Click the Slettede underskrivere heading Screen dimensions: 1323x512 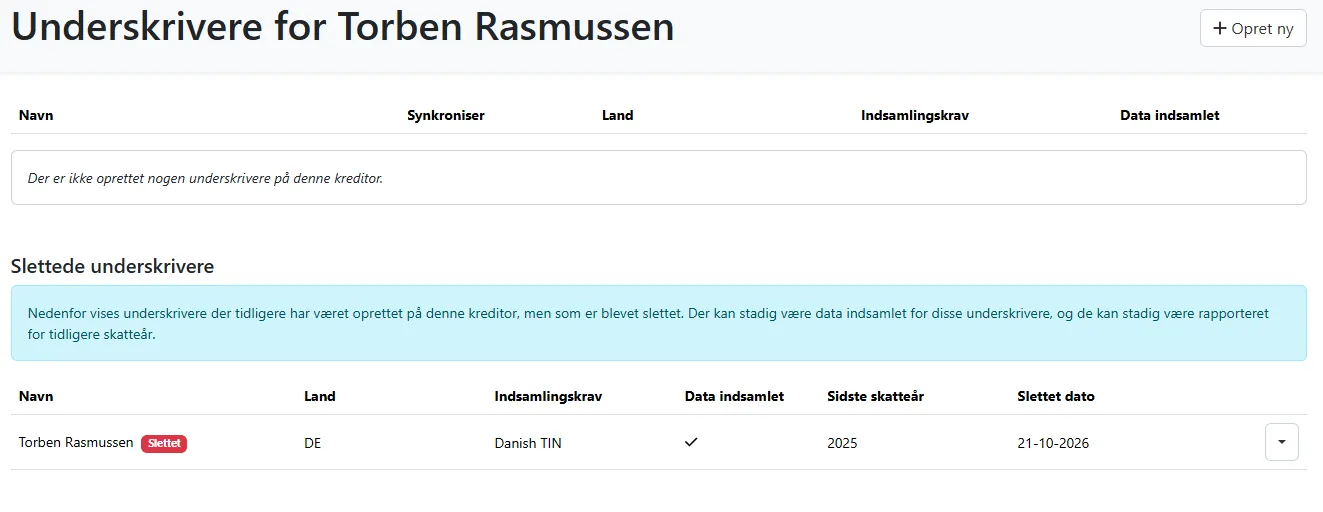(x=112, y=266)
